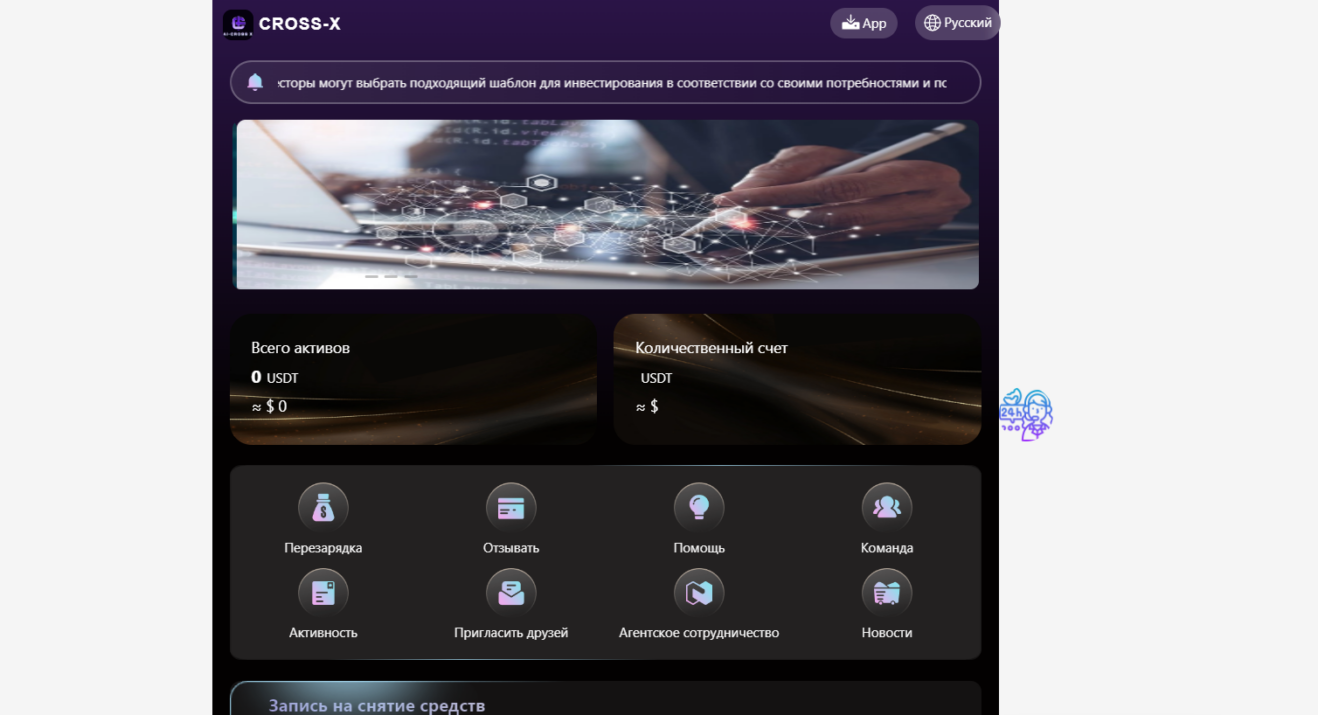Image resolution: width=1318 pixels, height=715 pixels.
Task: Open Помощь lightbulb icon
Action: (699, 508)
